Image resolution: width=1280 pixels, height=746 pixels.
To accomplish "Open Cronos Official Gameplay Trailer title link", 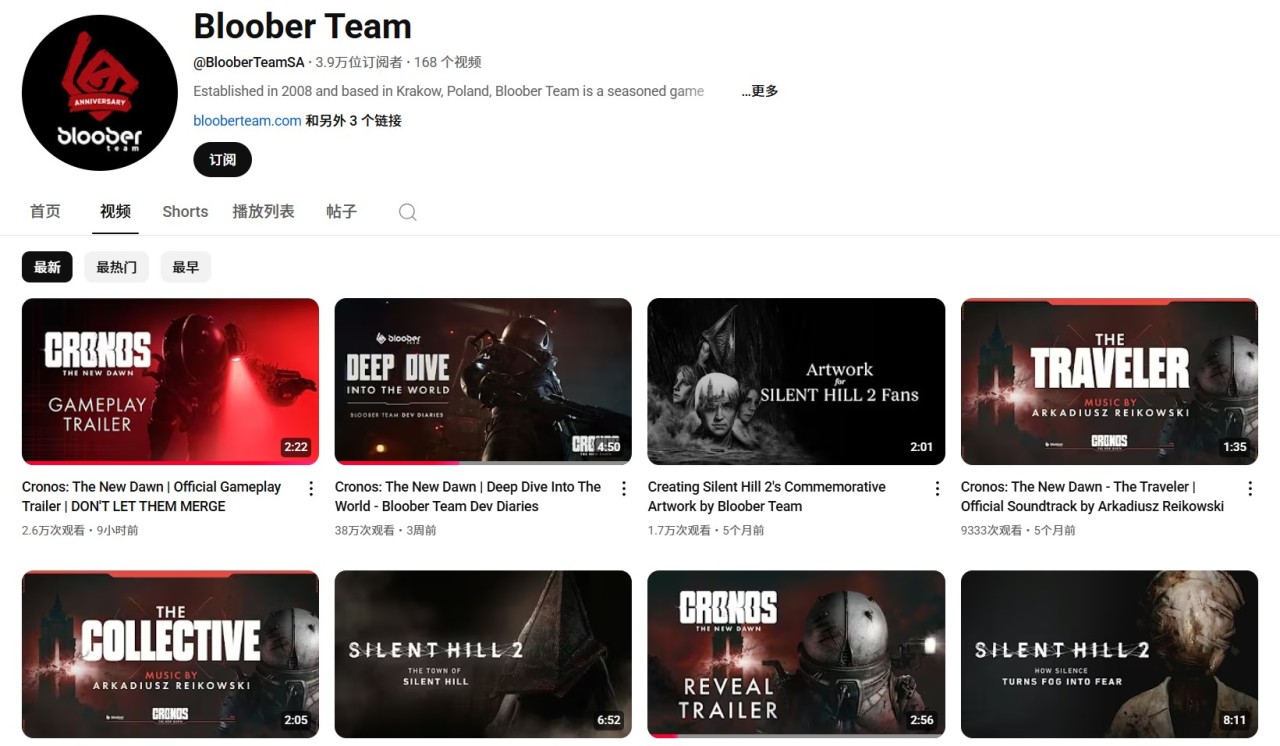I will [152, 496].
